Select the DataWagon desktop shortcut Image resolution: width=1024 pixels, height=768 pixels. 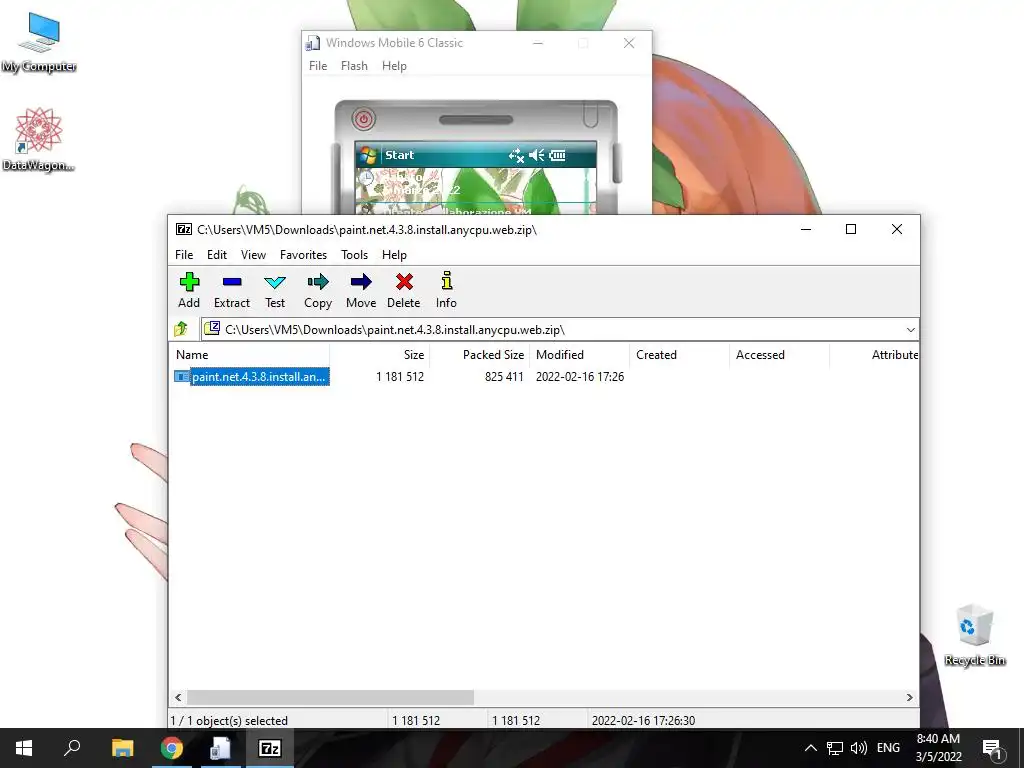coord(39,139)
